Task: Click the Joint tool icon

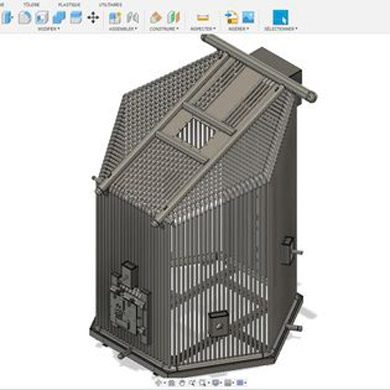Action: (133, 17)
